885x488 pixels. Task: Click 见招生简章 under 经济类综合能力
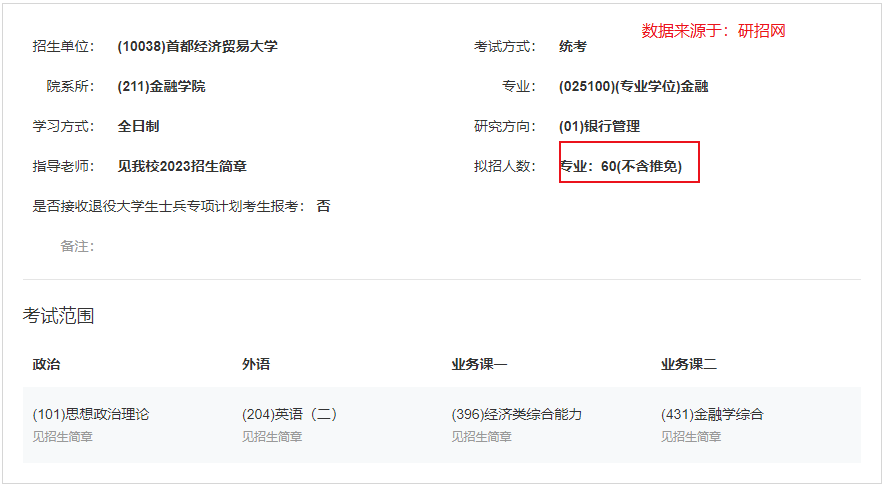481,437
